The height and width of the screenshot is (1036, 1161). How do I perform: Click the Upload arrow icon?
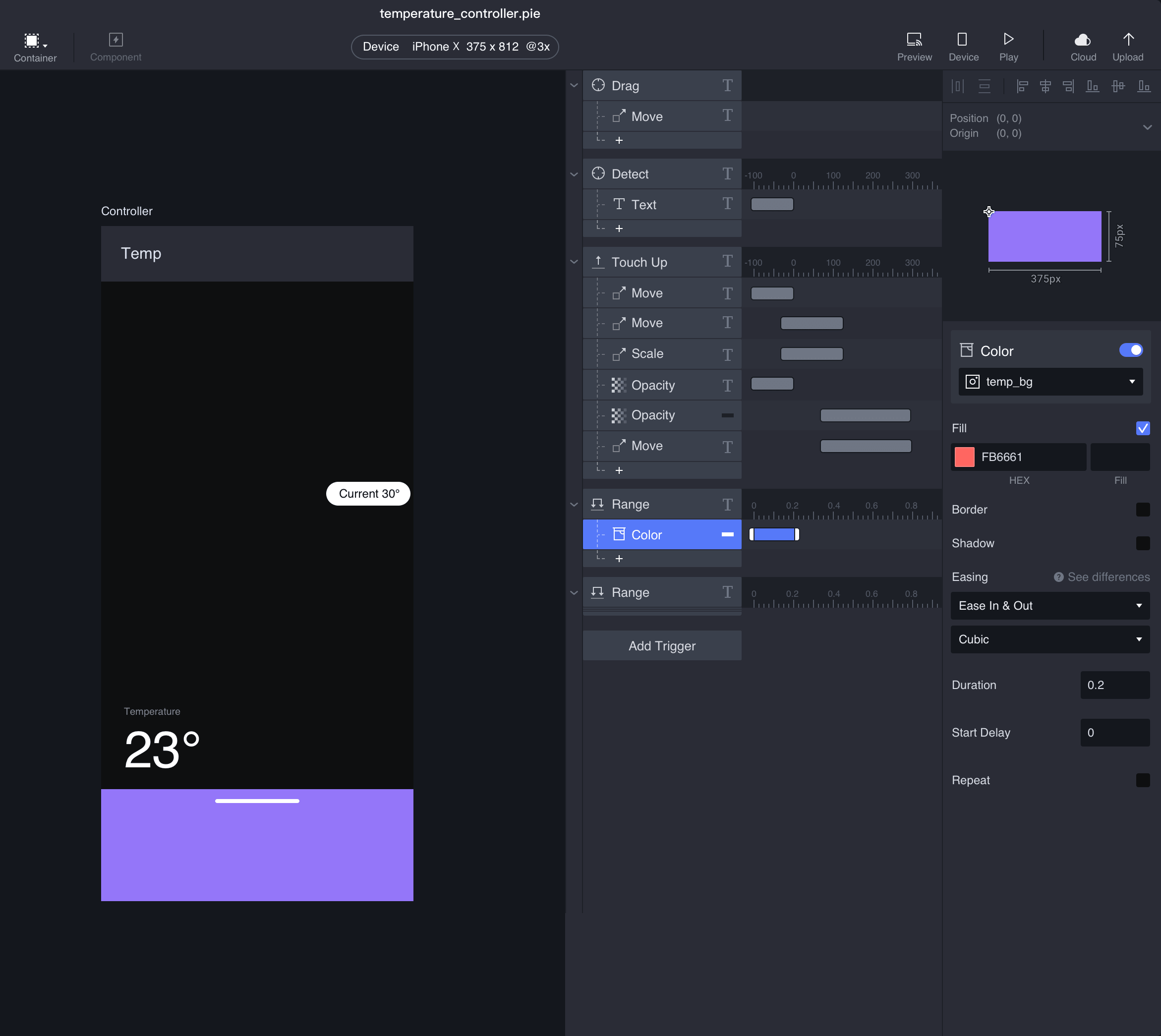coord(1128,40)
